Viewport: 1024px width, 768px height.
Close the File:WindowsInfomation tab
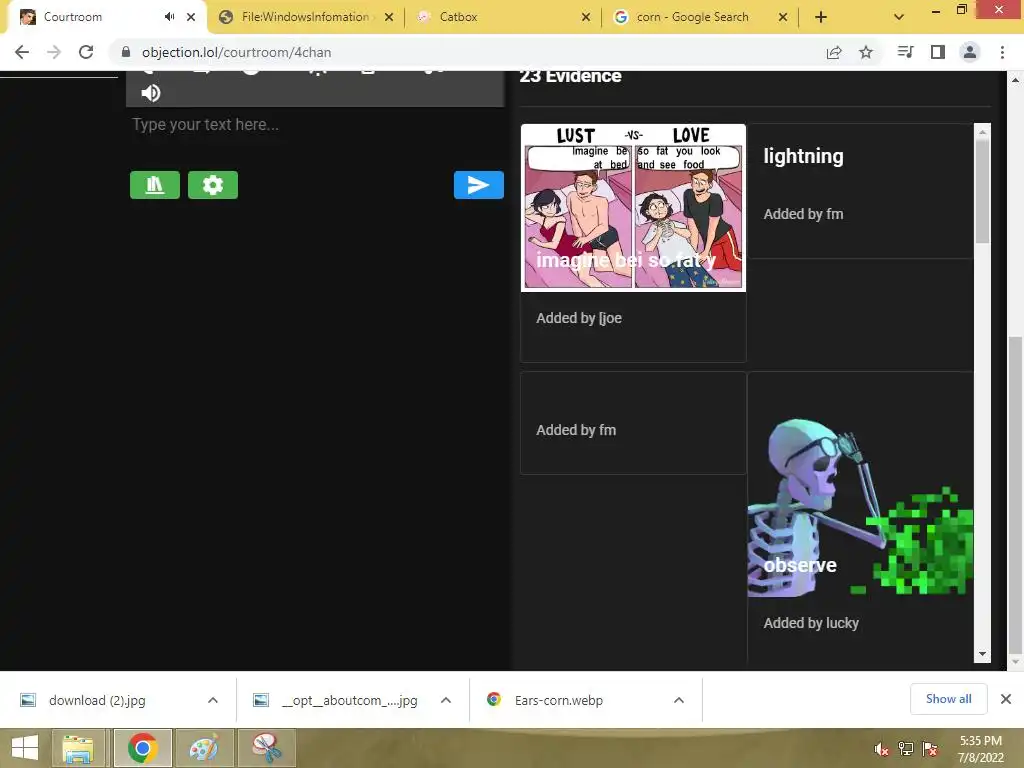pos(389,17)
